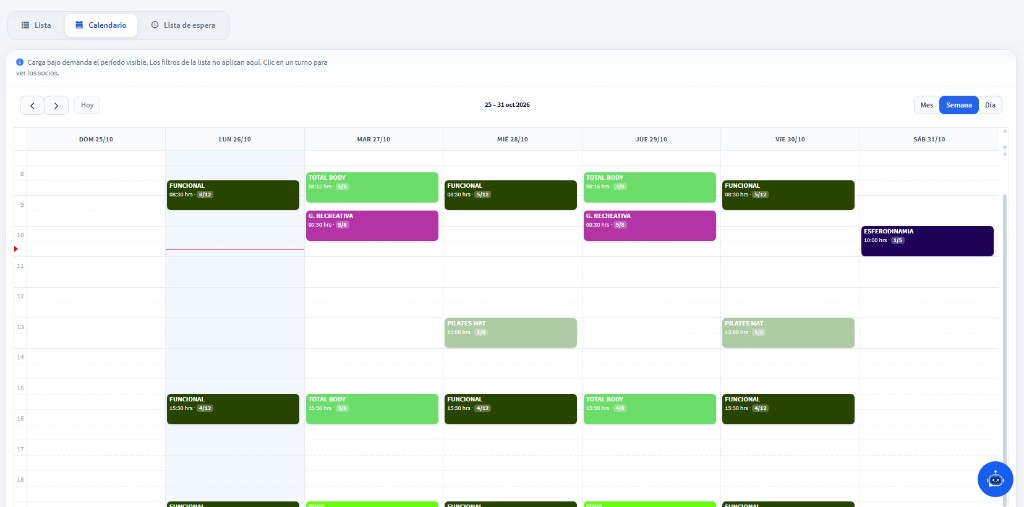Select the Calendario tab
1024x507 pixels.
tap(101, 25)
